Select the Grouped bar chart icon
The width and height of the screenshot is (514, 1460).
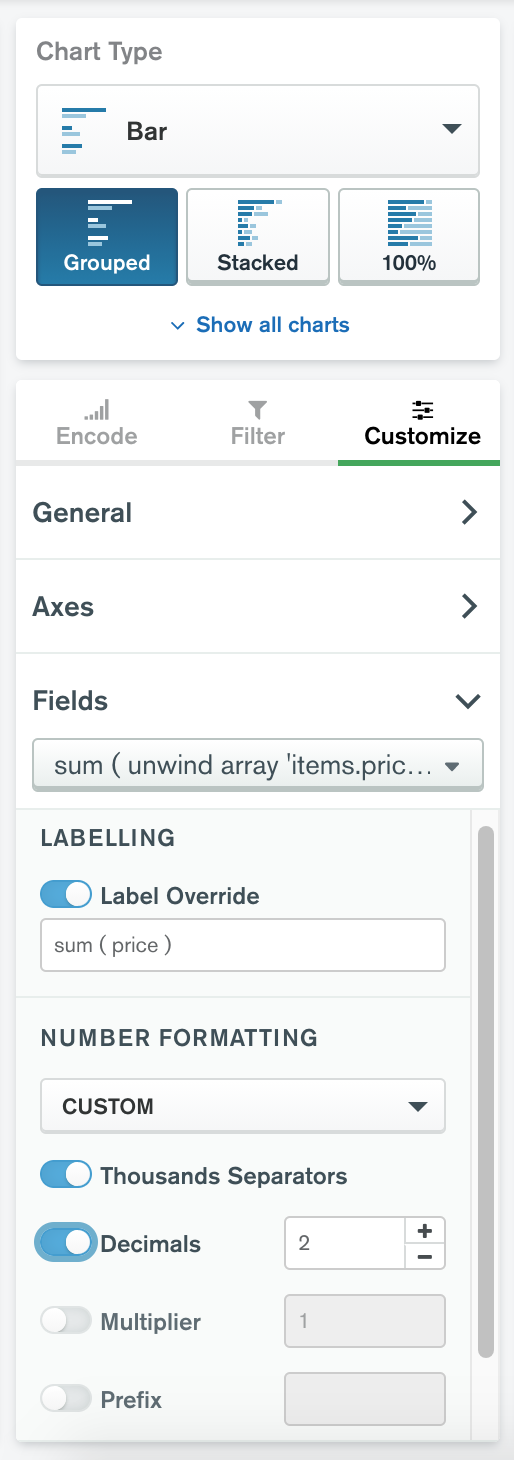coord(109,221)
